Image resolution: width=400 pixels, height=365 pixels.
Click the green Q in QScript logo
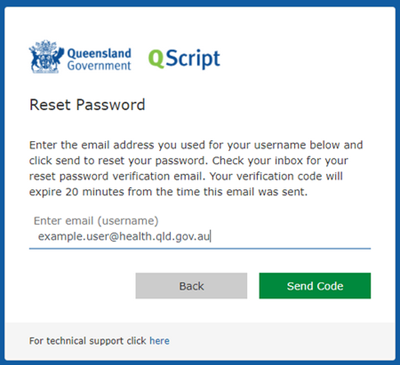click(156, 59)
